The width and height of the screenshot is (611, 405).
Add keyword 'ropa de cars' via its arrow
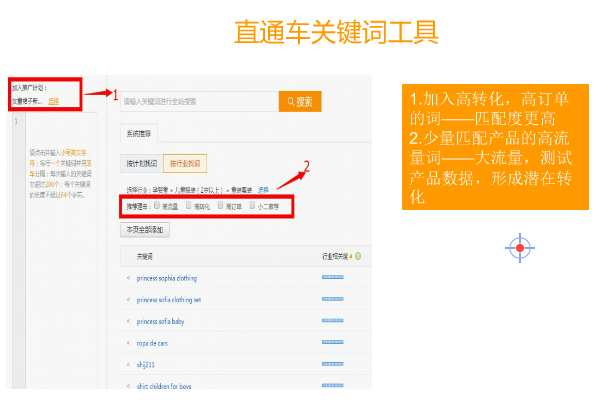[128, 343]
